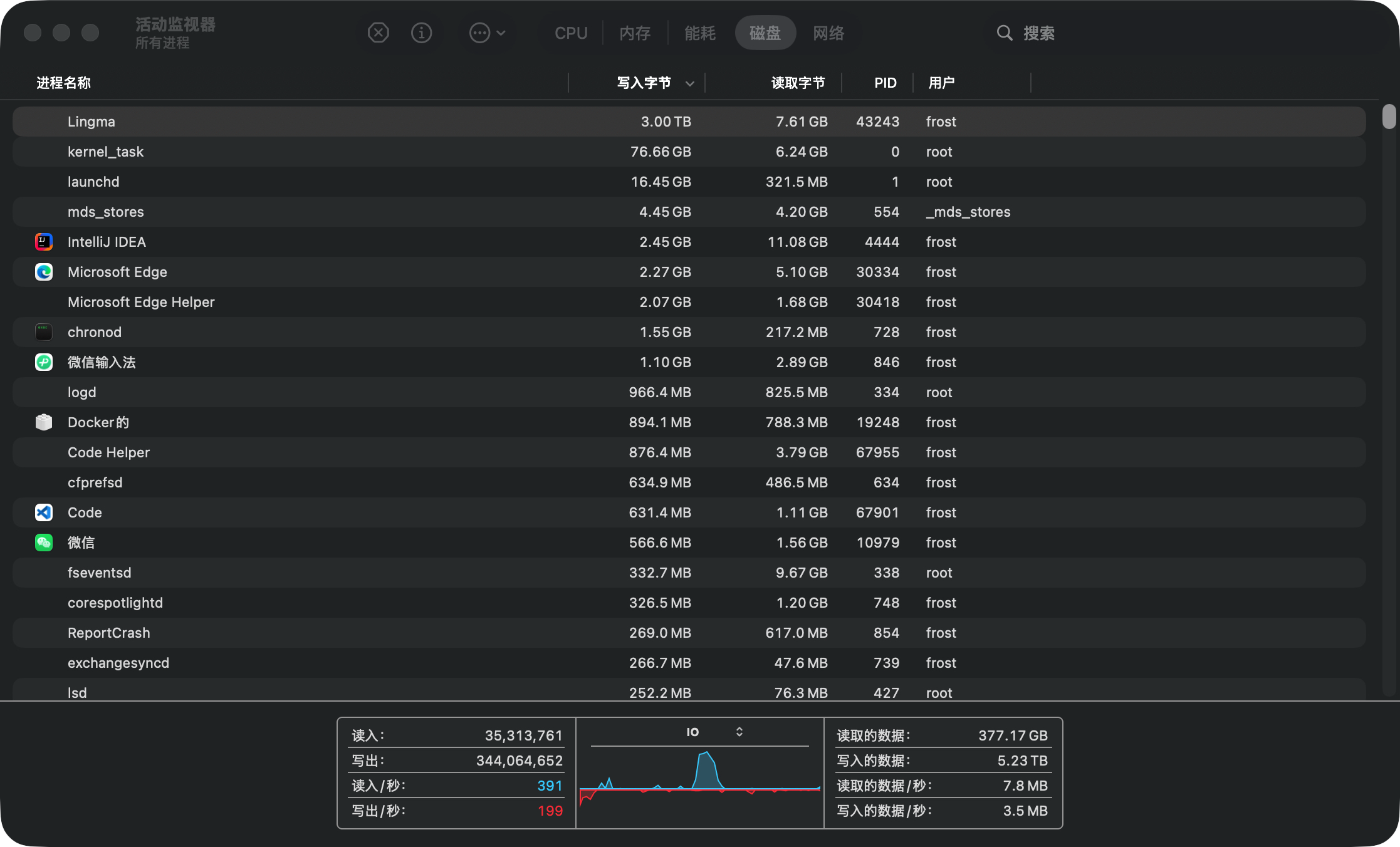The image size is (1400, 847).
Task: Click the IntelliJ IDEA app icon
Action: tap(44, 242)
